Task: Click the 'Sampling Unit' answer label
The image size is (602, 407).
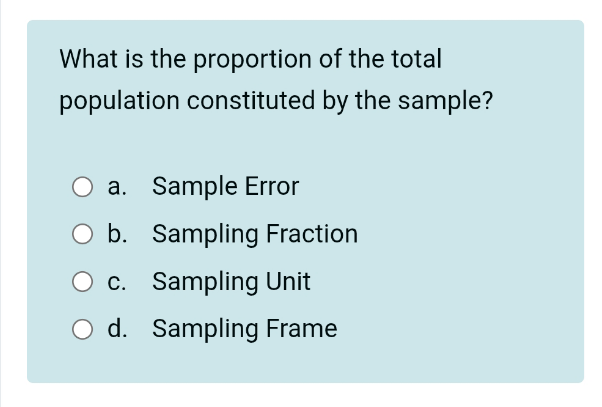Action: (x=231, y=282)
